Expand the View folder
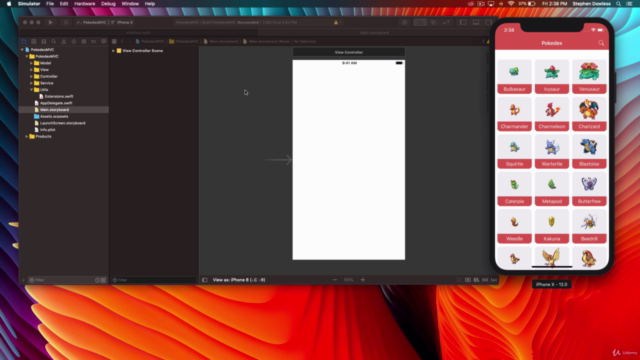Viewport: 640px width, 360px height. coord(31,70)
